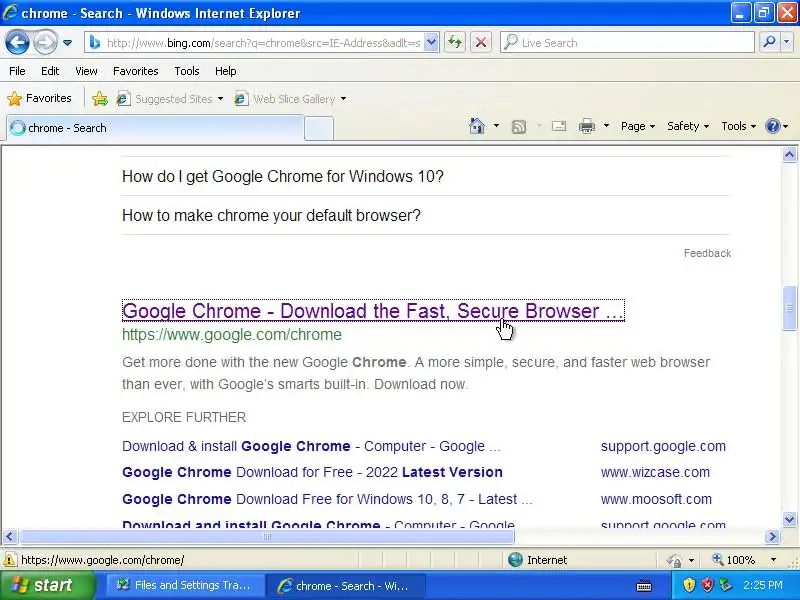Open Google Chrome - Download the Fast, Secure Browser result

click(x=373, y=311)
